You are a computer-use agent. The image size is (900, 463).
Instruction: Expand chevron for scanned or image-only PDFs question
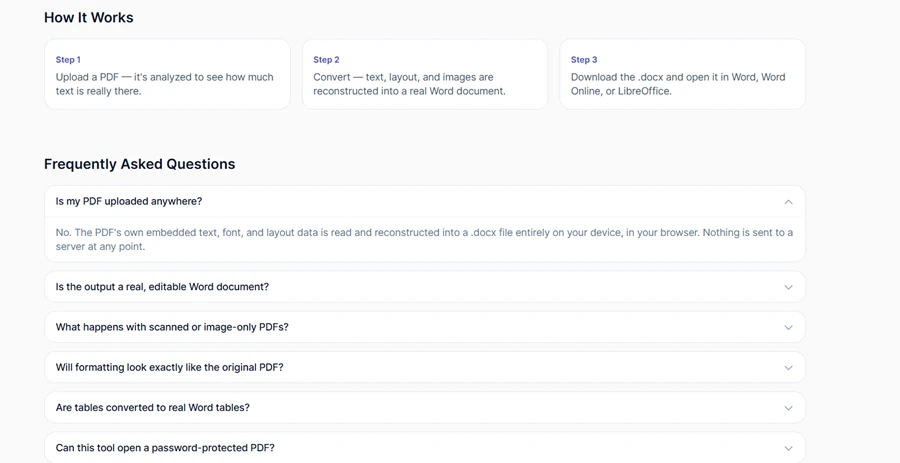coord(788,327)
